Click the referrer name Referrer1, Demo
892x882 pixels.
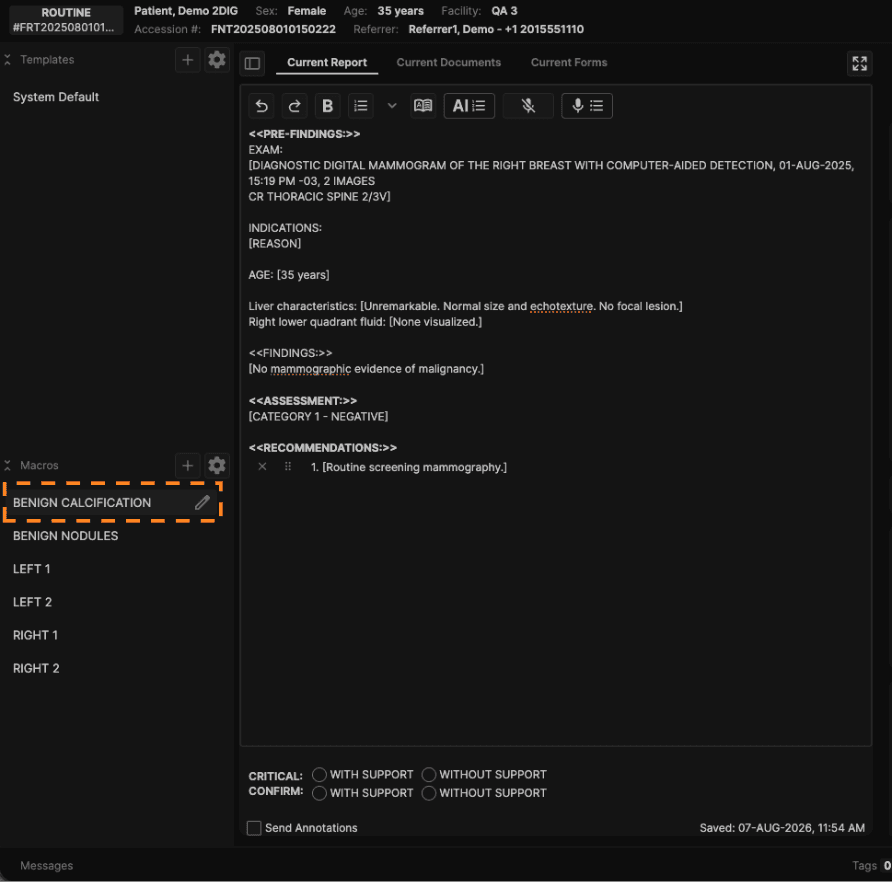451,29
